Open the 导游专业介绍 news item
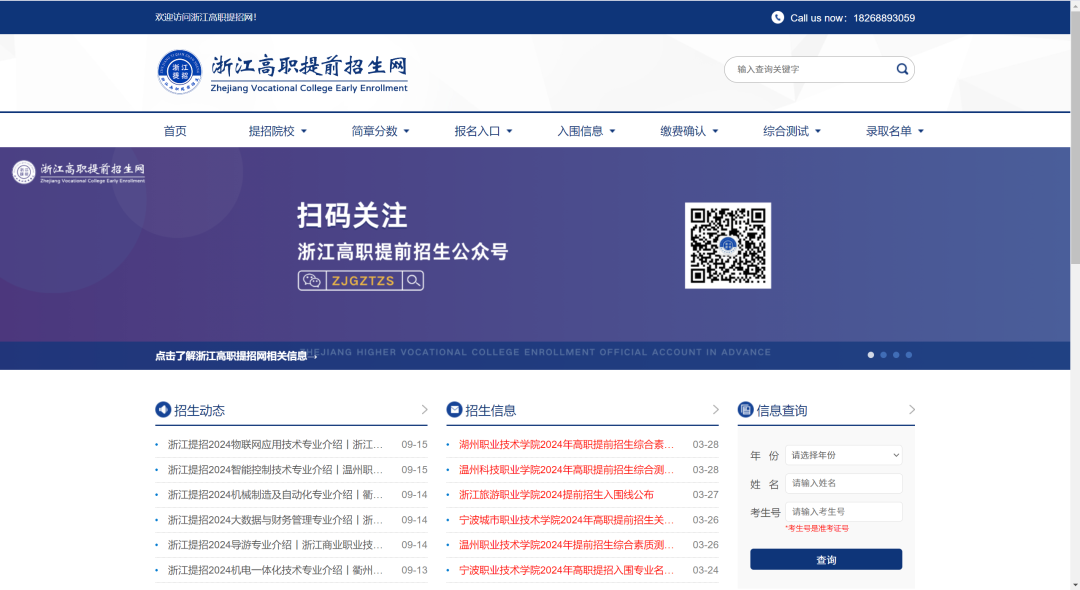Screen dimensions: 1080x590 point(276,545)
